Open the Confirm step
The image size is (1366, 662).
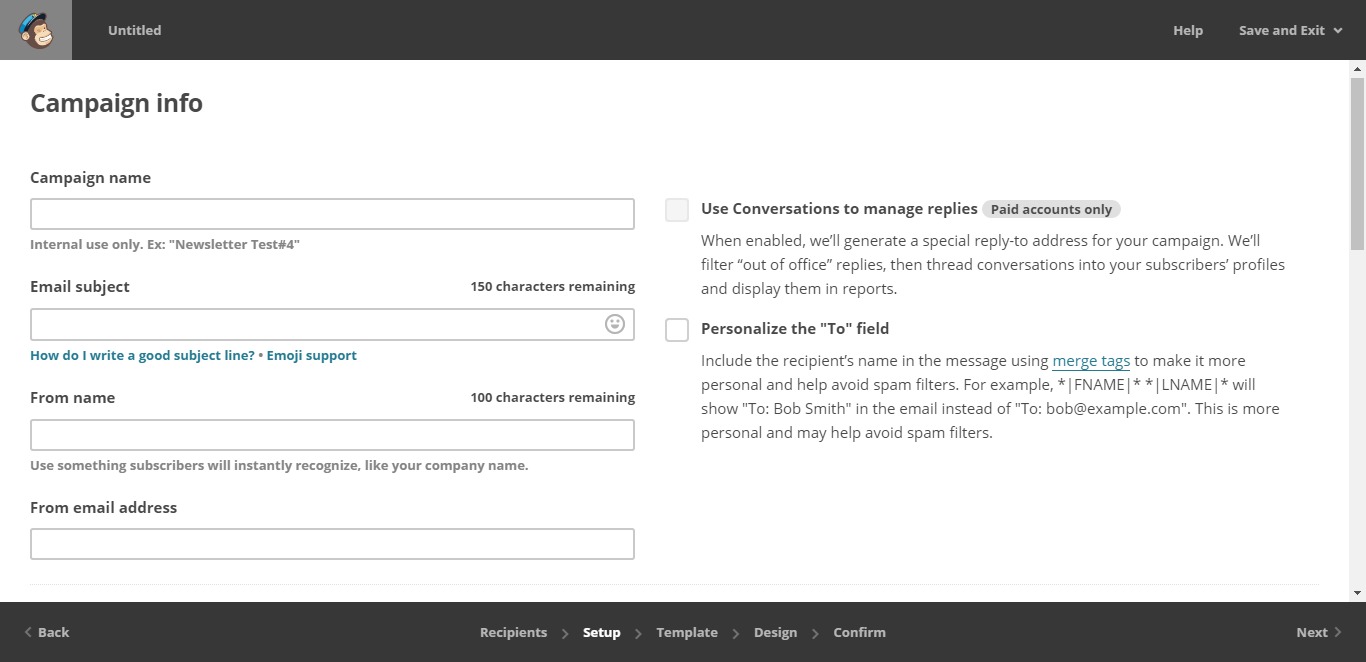[x=859, y=632]
